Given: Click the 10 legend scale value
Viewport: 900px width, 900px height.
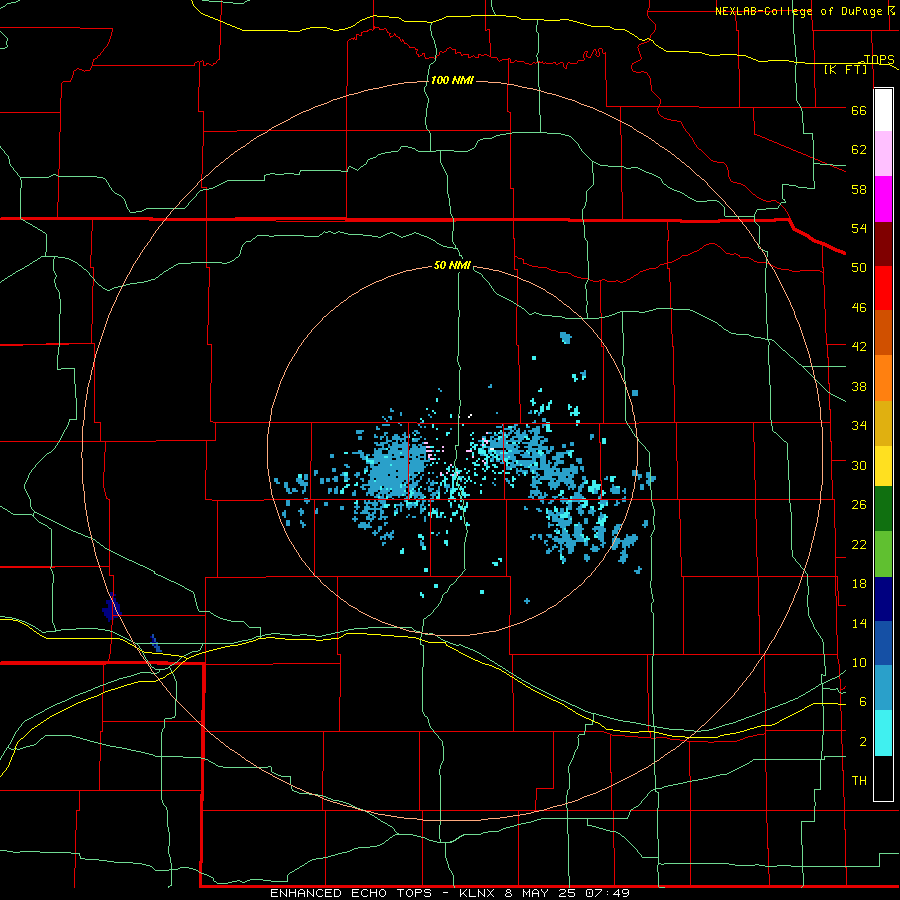Looking at the screenshot, I should [x=859, y=663].
